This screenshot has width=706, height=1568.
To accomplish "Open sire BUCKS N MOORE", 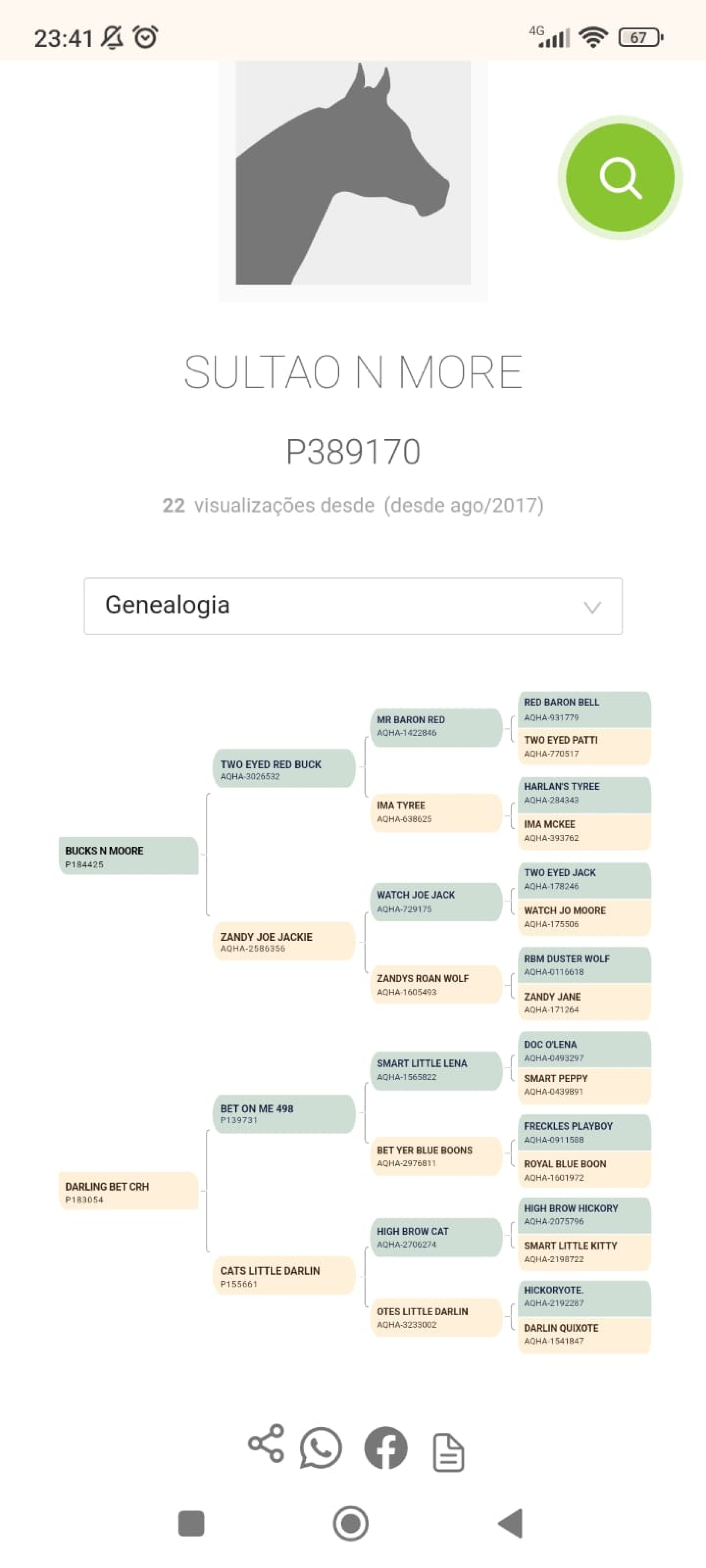I will pos(129,856).
